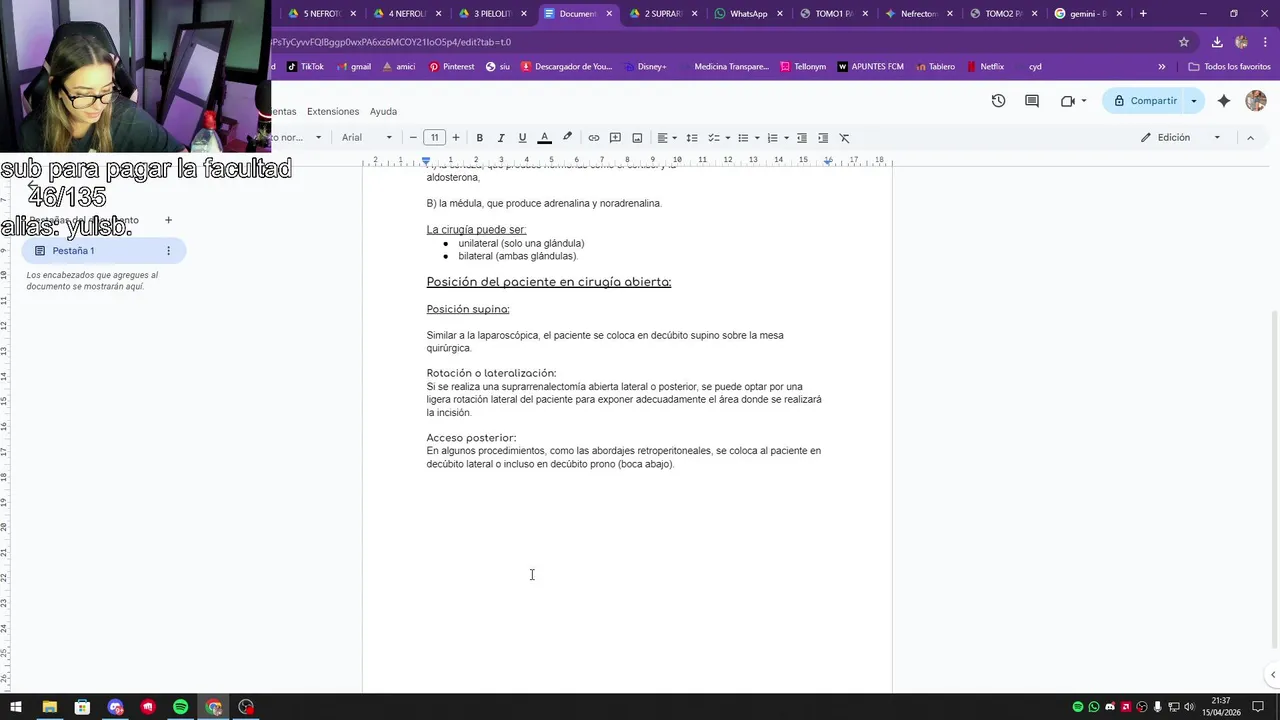Toggle bold formatting in the toolbar

(x=480, y=138)
